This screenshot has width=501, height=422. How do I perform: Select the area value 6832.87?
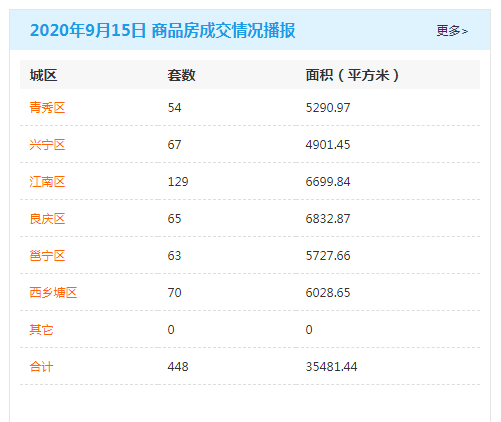click(x=328, y=219)
